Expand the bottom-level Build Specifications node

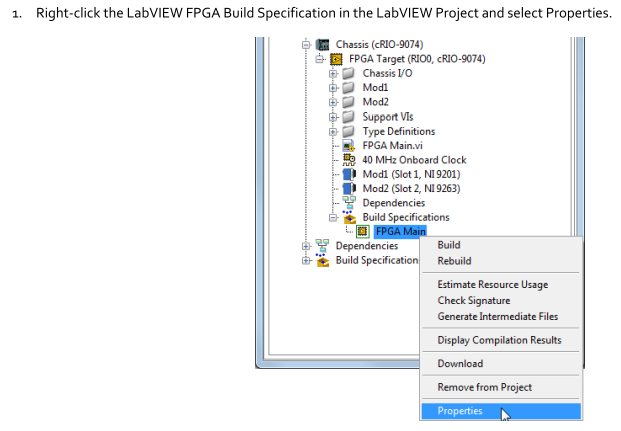point(306,260)
